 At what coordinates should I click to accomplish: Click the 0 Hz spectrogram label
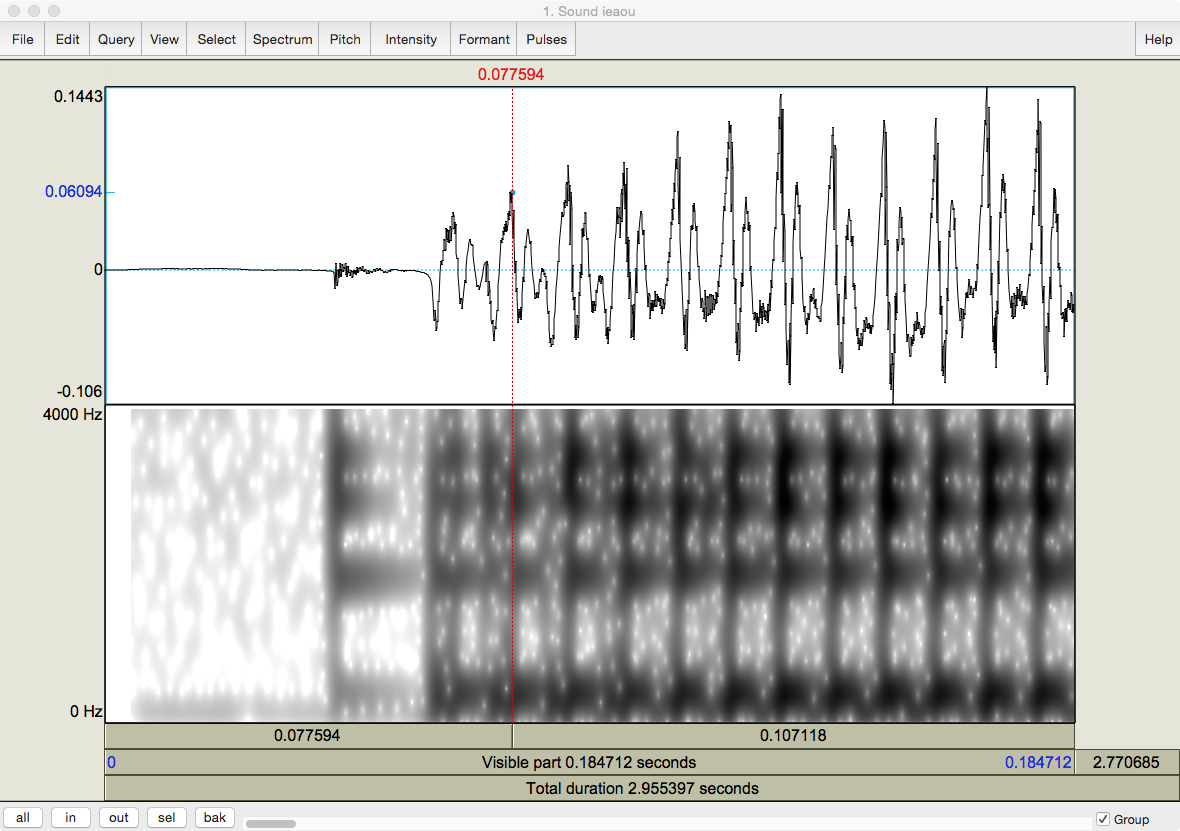[x=86, y=711]
